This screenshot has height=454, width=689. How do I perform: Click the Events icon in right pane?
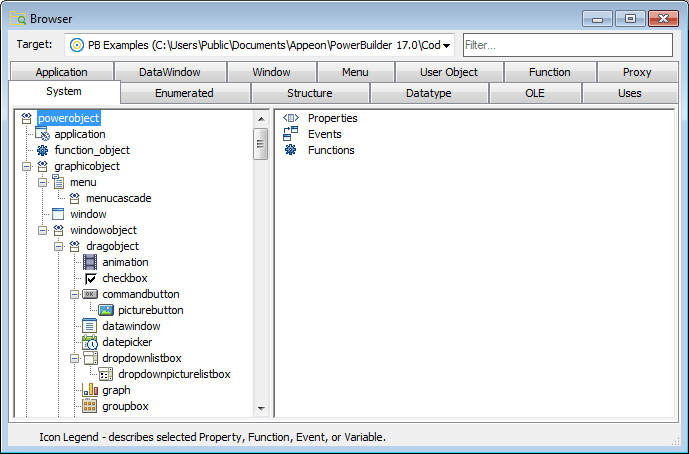[291, 134]
